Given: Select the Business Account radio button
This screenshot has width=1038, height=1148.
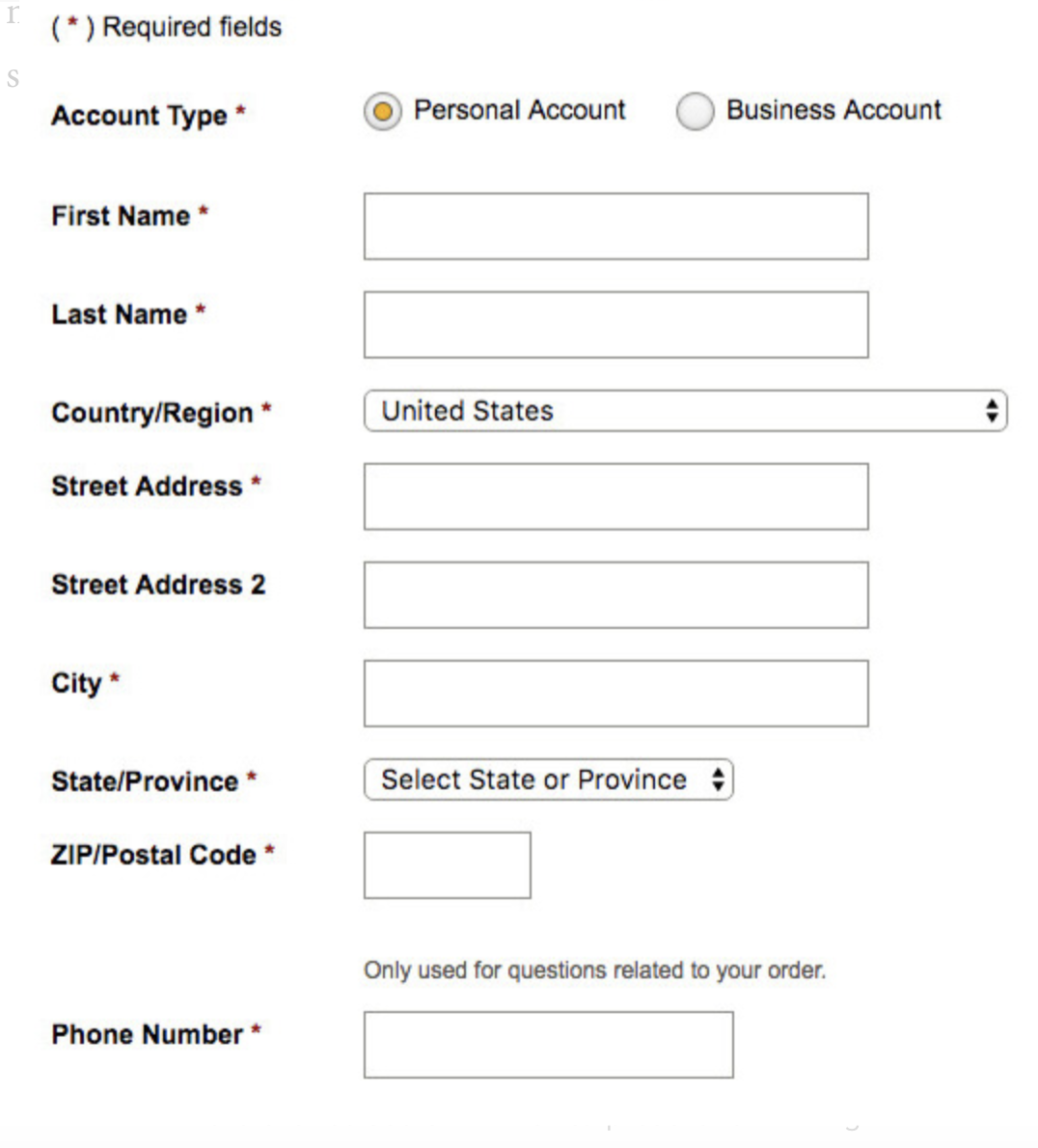Looking at the screenshot, I should [695, 111].
